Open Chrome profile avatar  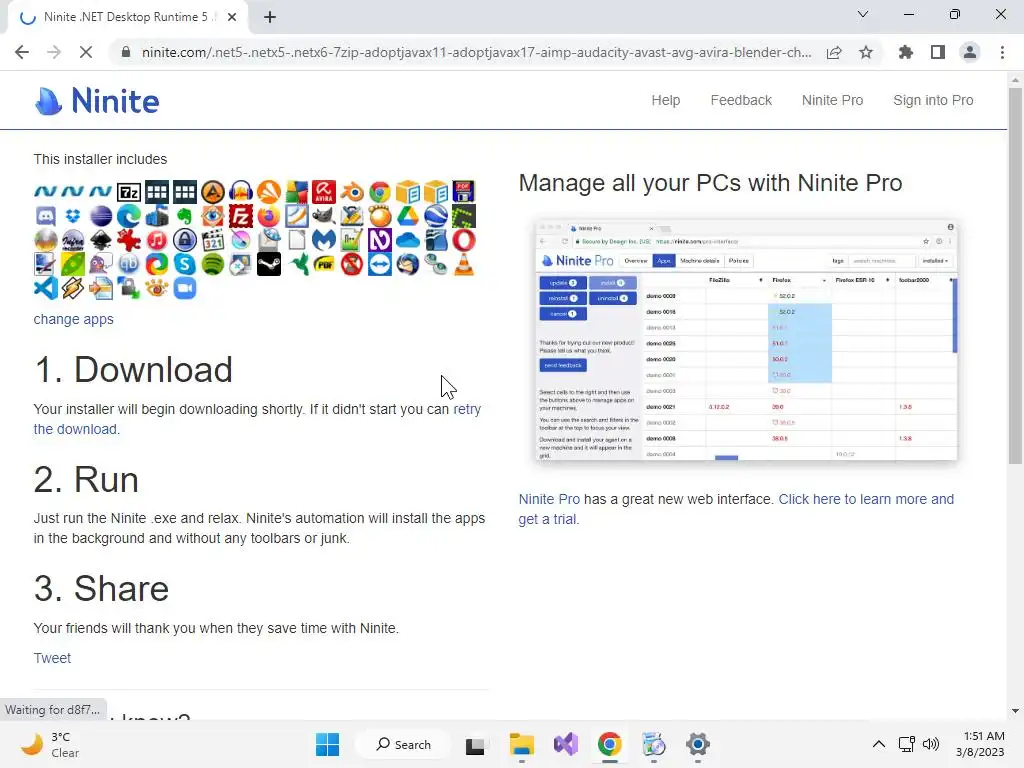(970, 52)
